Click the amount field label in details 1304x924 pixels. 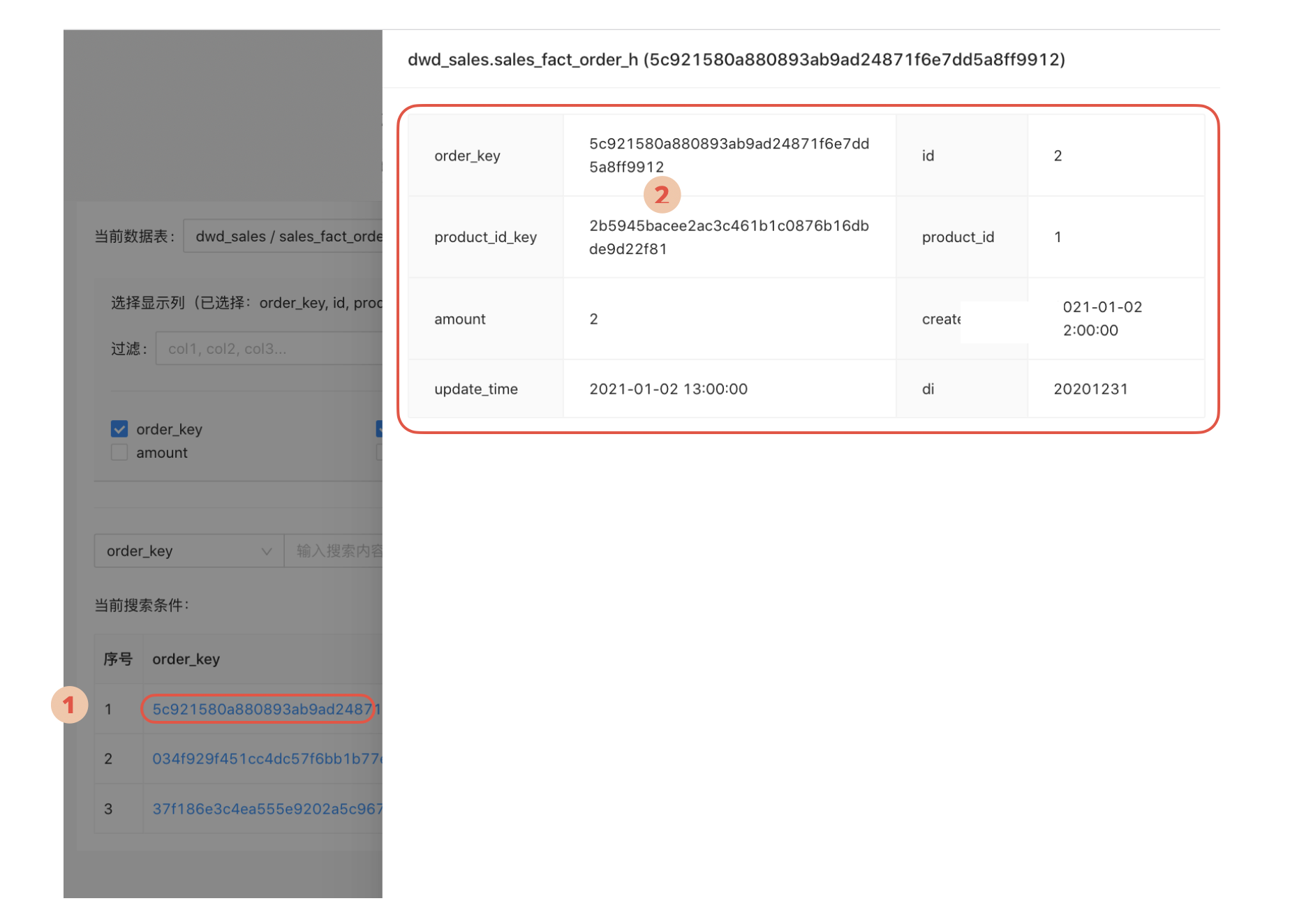tap(459, 320)
